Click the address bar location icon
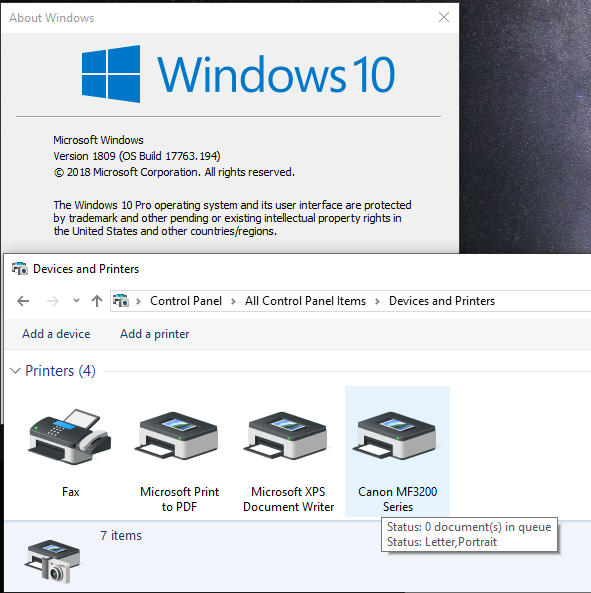Image resolution: width=591 pixels, height=593 pixels. click(x=121, y=301)
